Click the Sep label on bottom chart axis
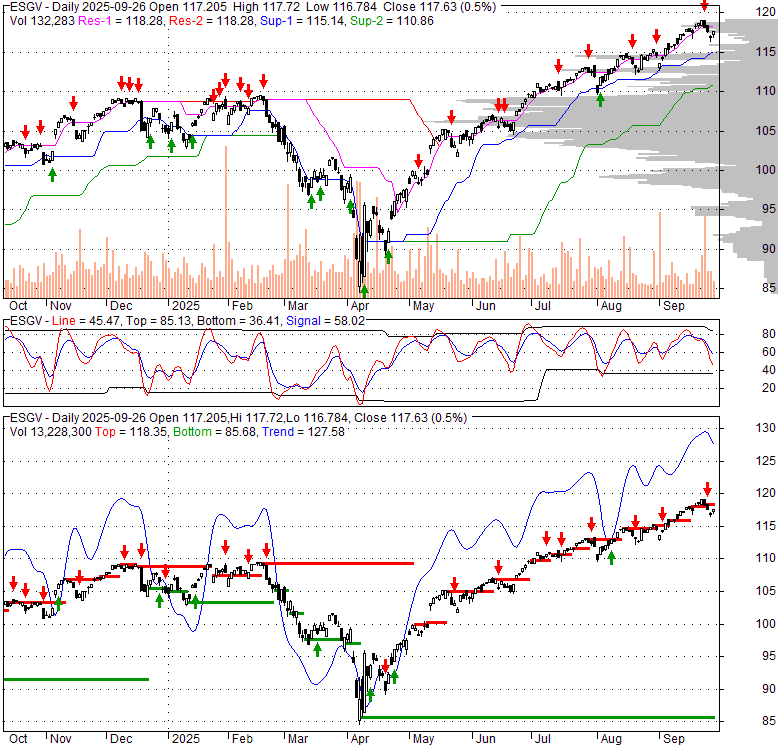The width and height of the screenshot is (780, 745). [674, 739]
